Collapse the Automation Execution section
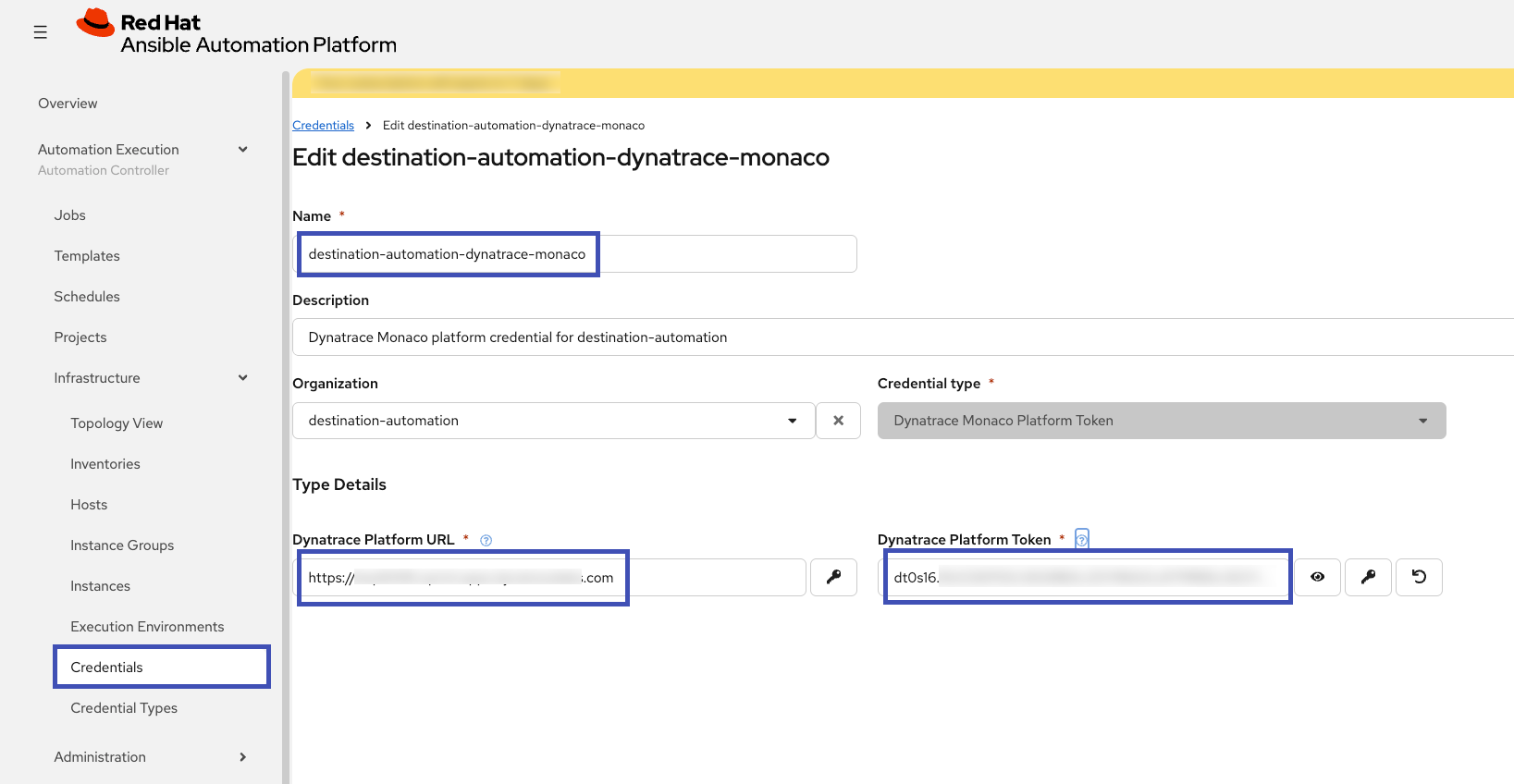 click(242, 150)
